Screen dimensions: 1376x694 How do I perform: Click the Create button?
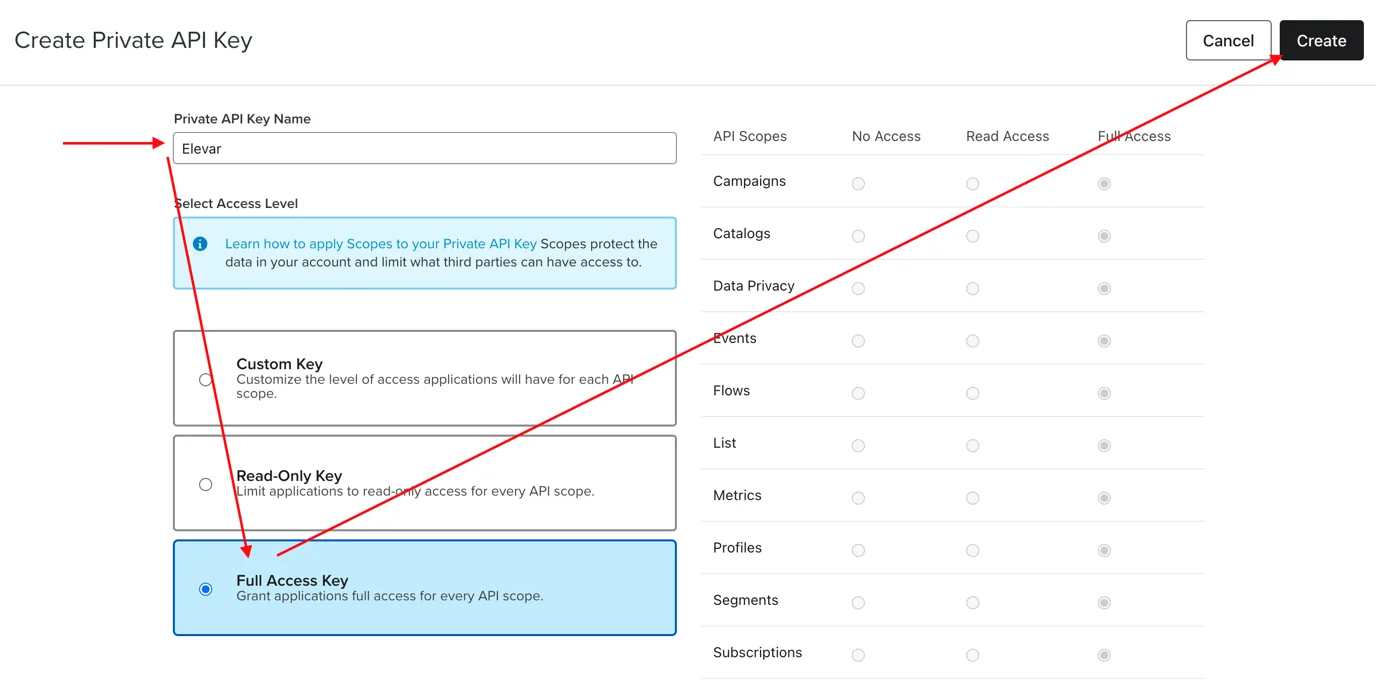point(1321,41)
